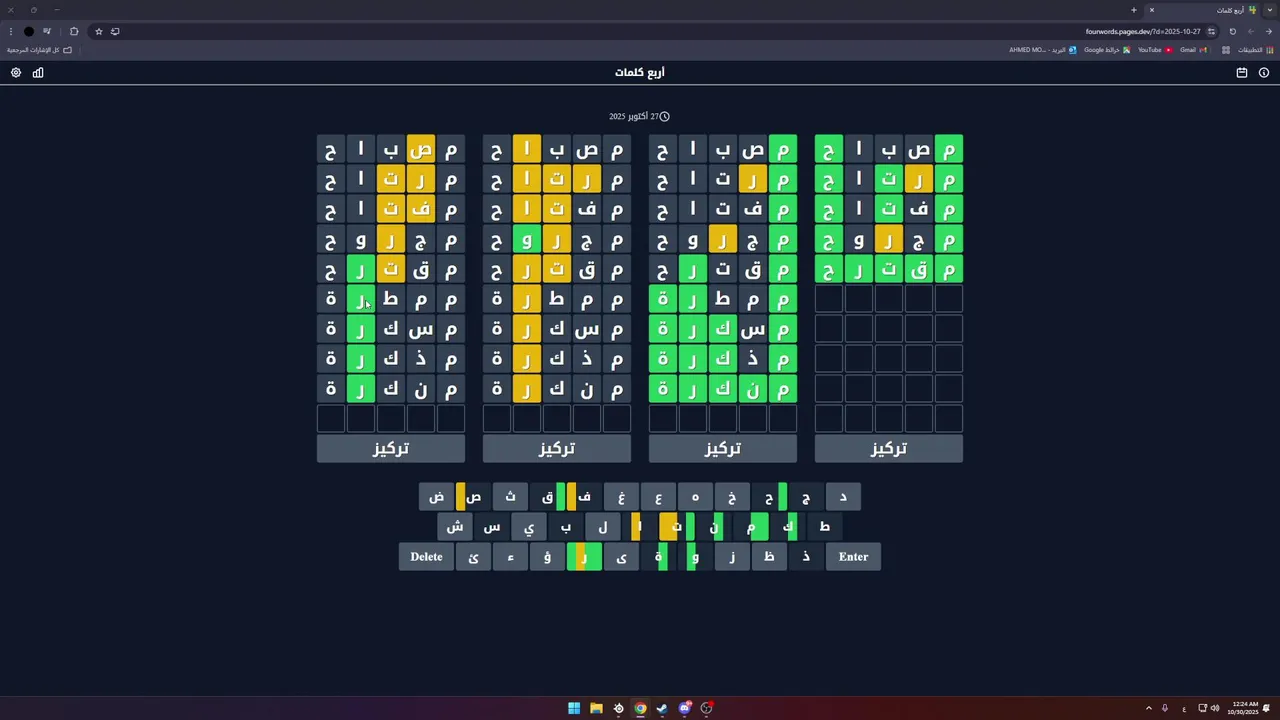Viewport: 1280px width, 720px height.
Task: Tap the و key on the keyboard
Action: point(695,557)
